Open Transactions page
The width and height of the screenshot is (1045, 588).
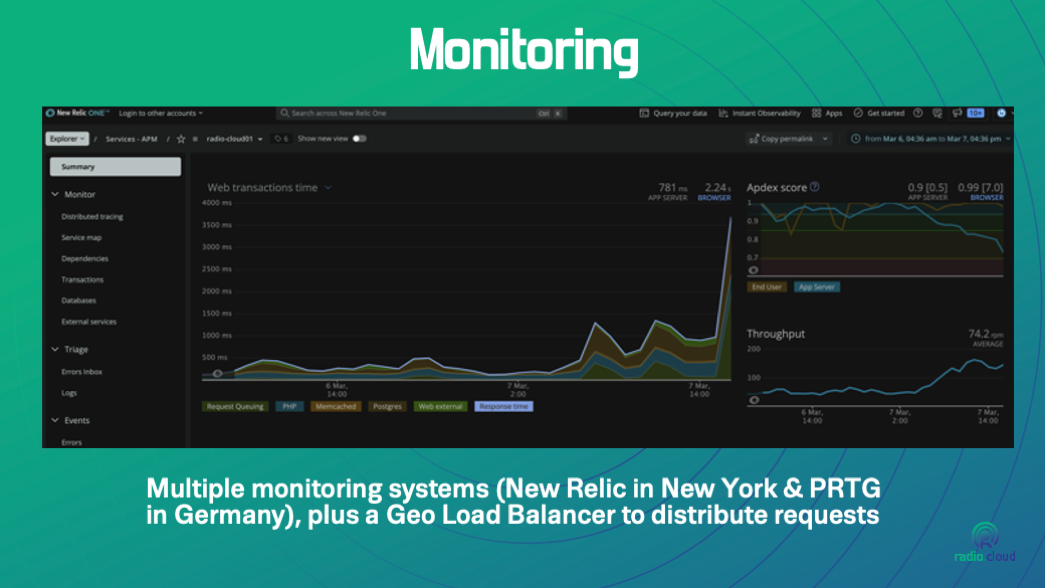tap(83, 280)
